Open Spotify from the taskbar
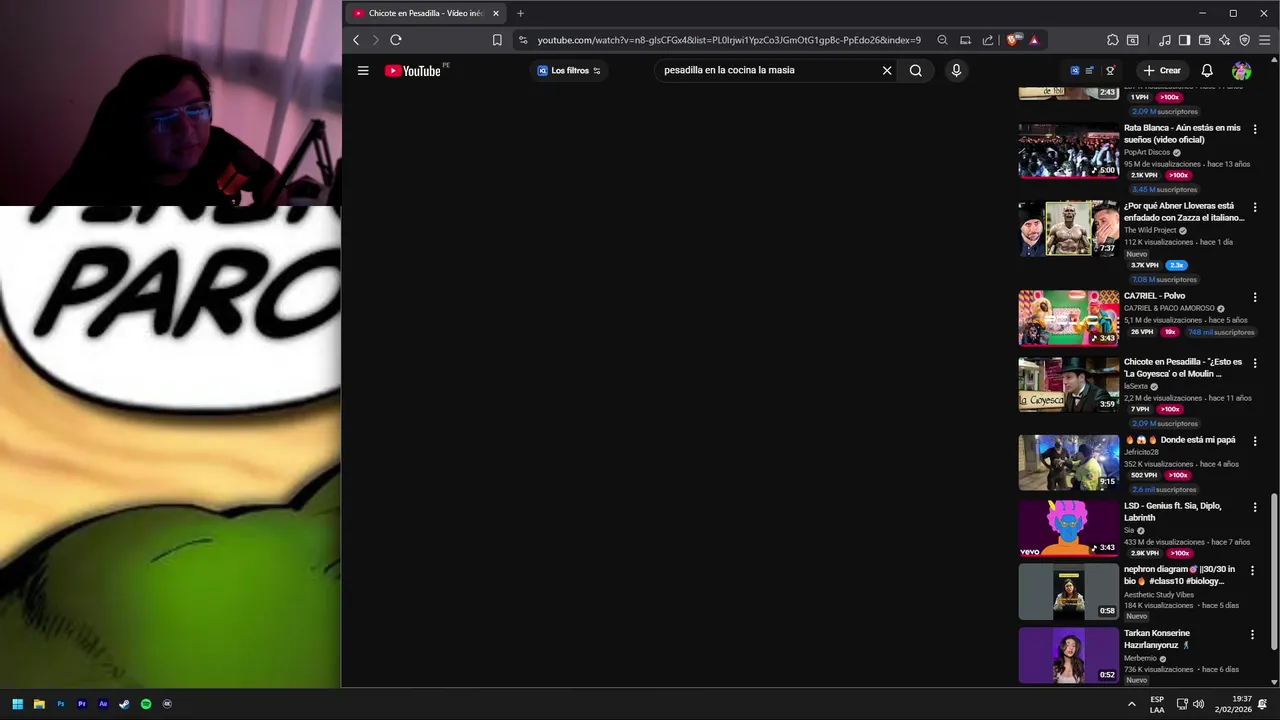This screenshot has height=720, width=1280. tap(146, 704)
